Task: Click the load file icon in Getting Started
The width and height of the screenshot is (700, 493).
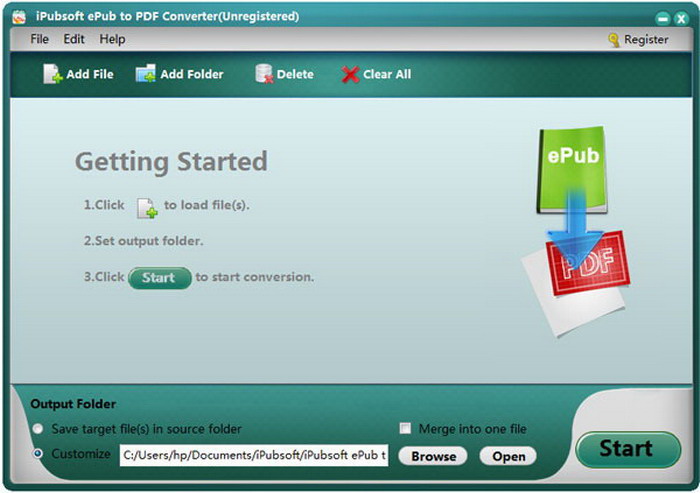Action: tap(147, 208)
